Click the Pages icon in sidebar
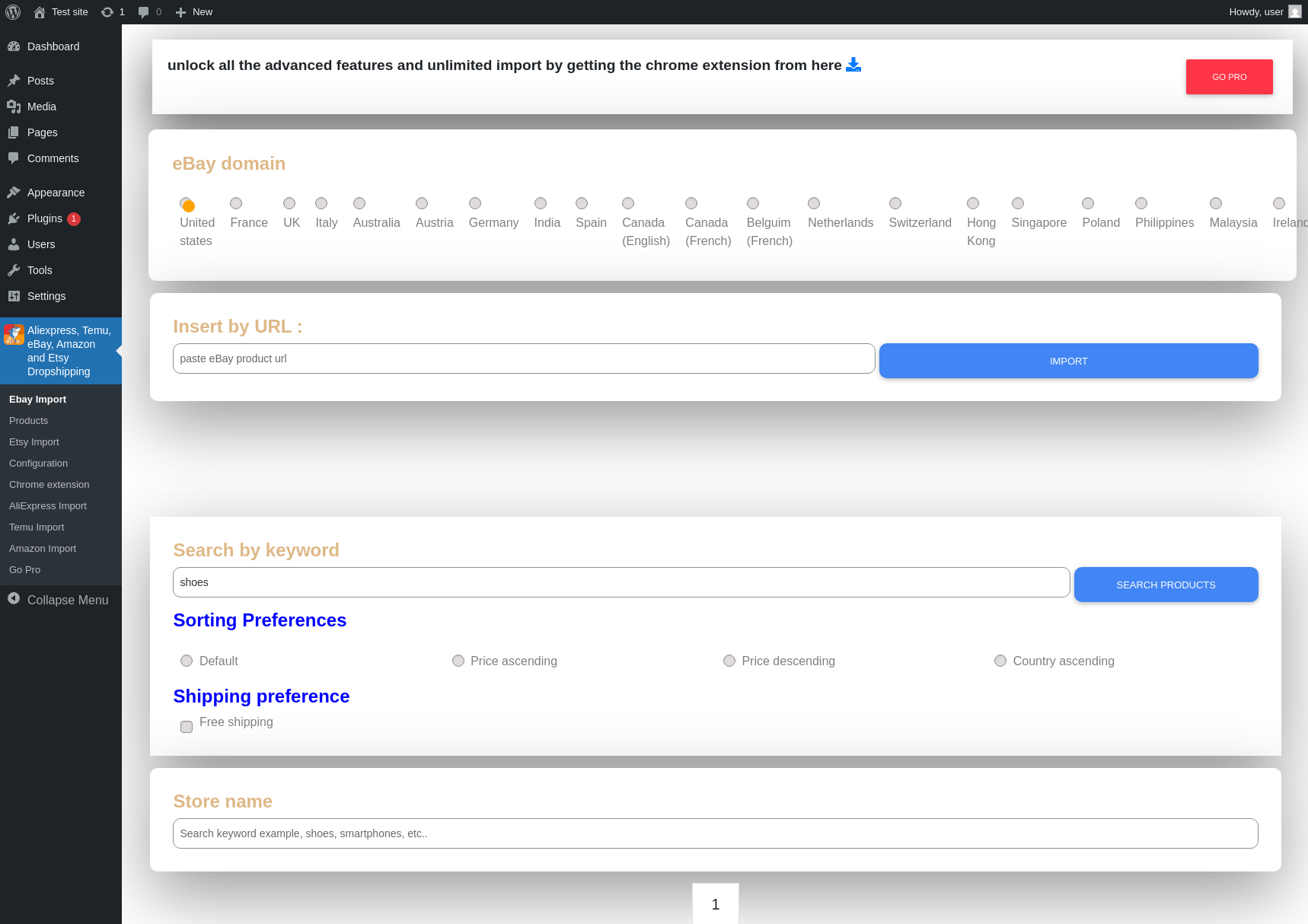1308x924 pixels. coord(14,132)
